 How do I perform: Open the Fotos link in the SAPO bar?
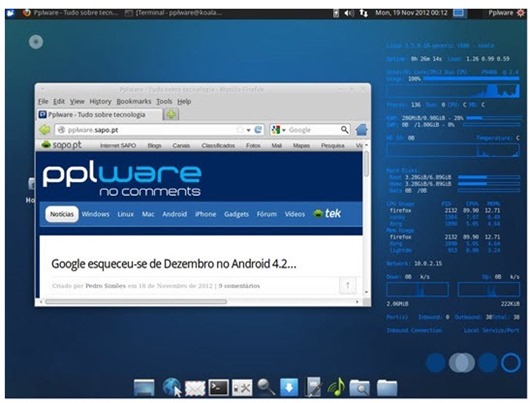pyautogui.click(x=253, y=146)
